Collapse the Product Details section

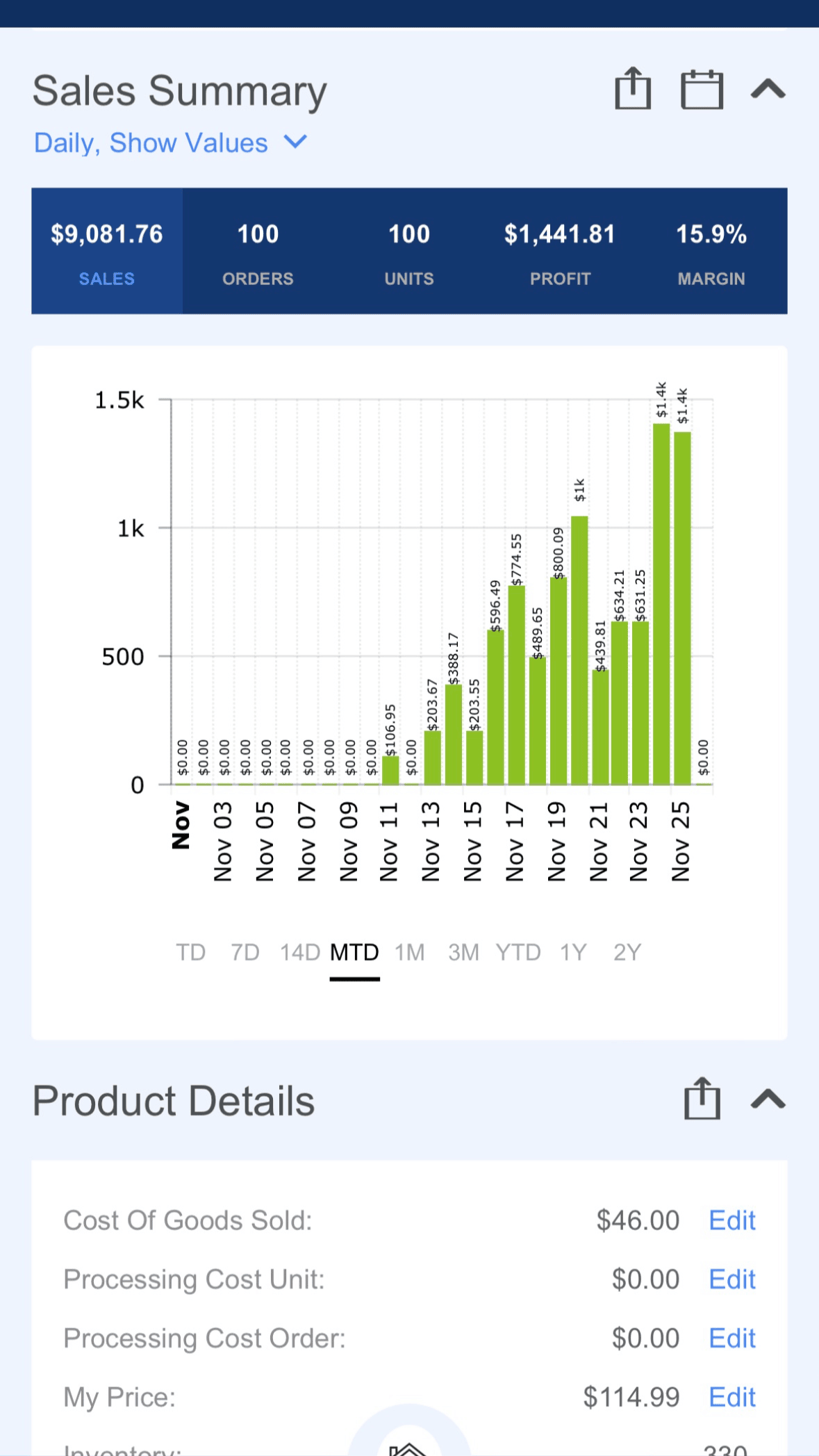pos(768,1099)
